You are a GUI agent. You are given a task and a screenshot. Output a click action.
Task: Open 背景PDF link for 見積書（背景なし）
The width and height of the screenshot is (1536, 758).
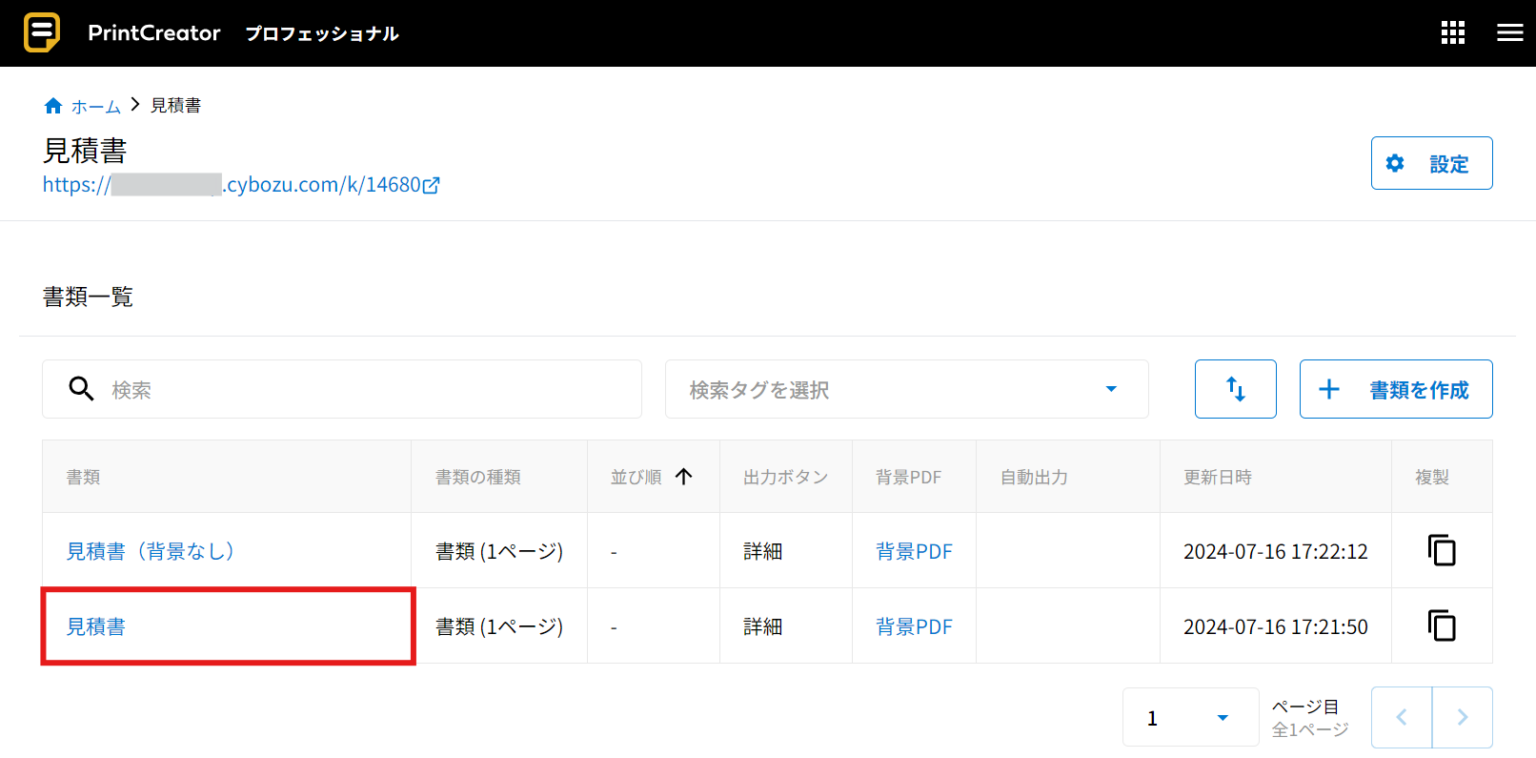[x=914, y=551]
